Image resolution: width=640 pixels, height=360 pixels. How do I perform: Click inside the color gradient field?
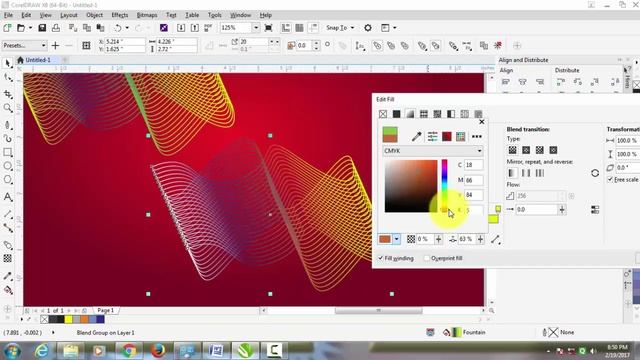pyautogui.click(x=411, y=186)
